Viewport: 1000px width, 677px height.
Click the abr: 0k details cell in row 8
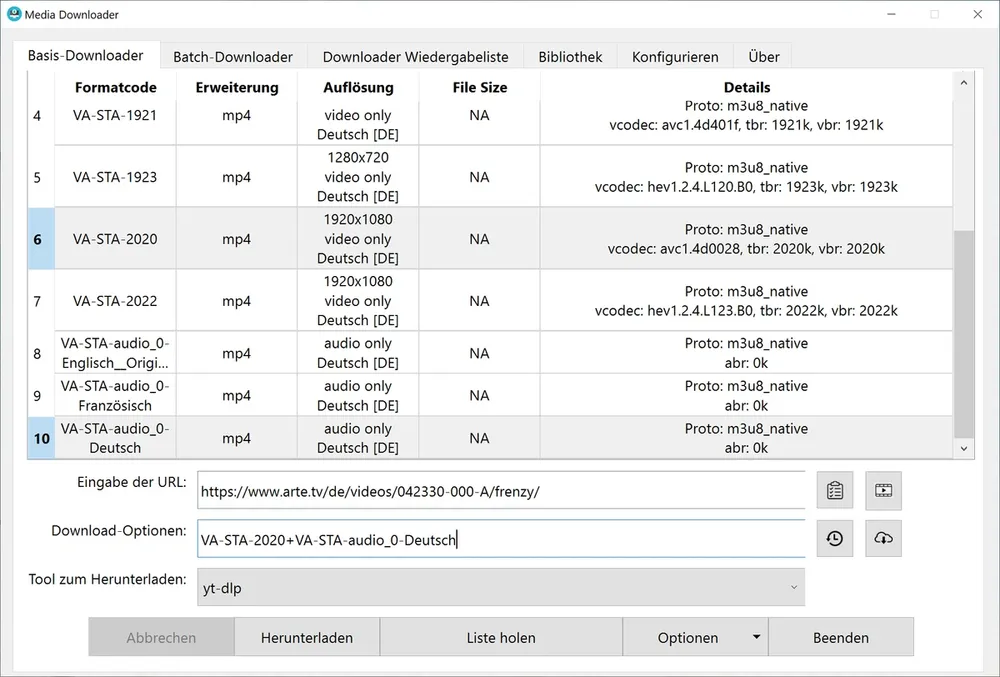pyautogui.click(x=746, y=353)
